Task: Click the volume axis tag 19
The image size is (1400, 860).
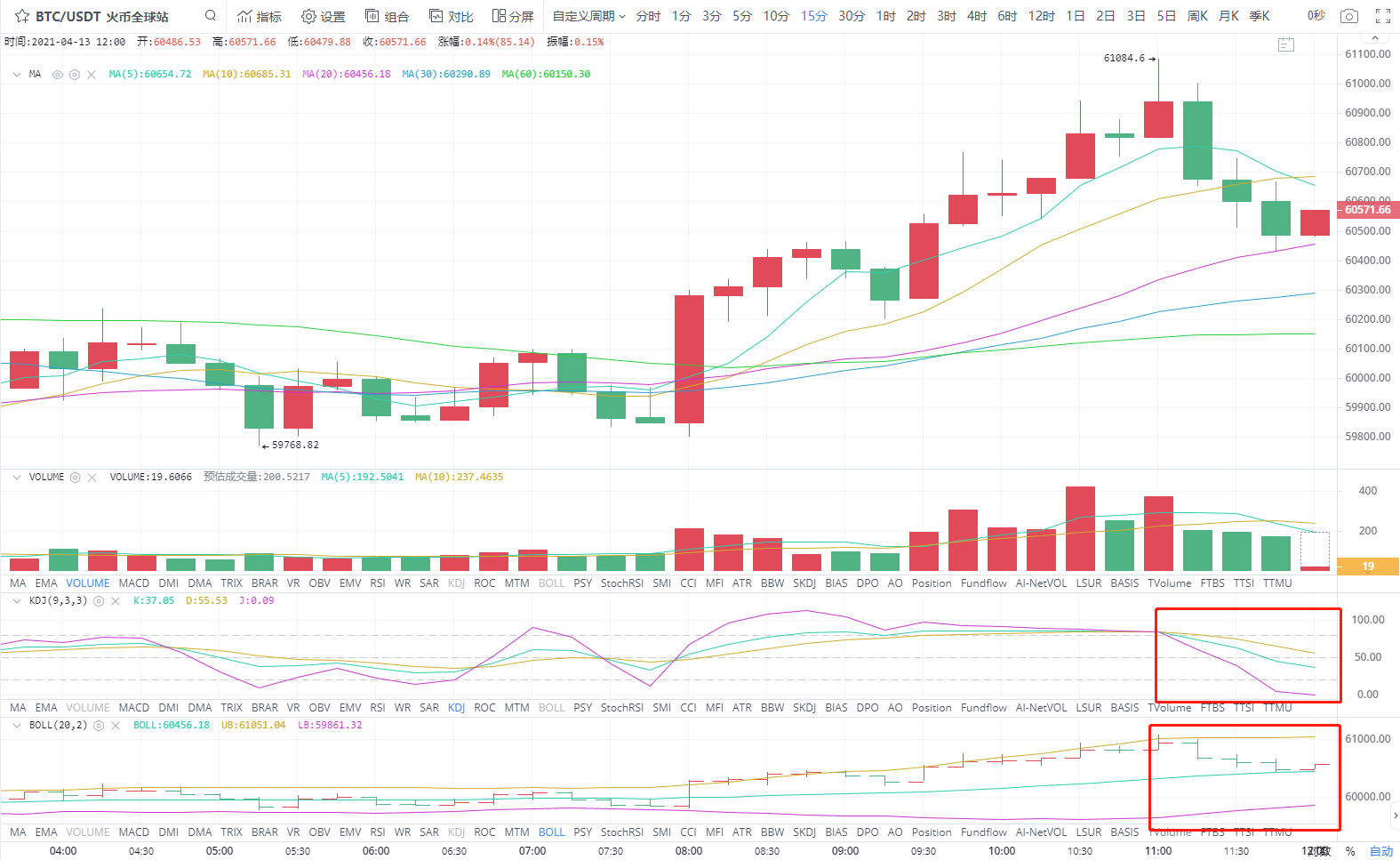Action: click(1369, 567)
